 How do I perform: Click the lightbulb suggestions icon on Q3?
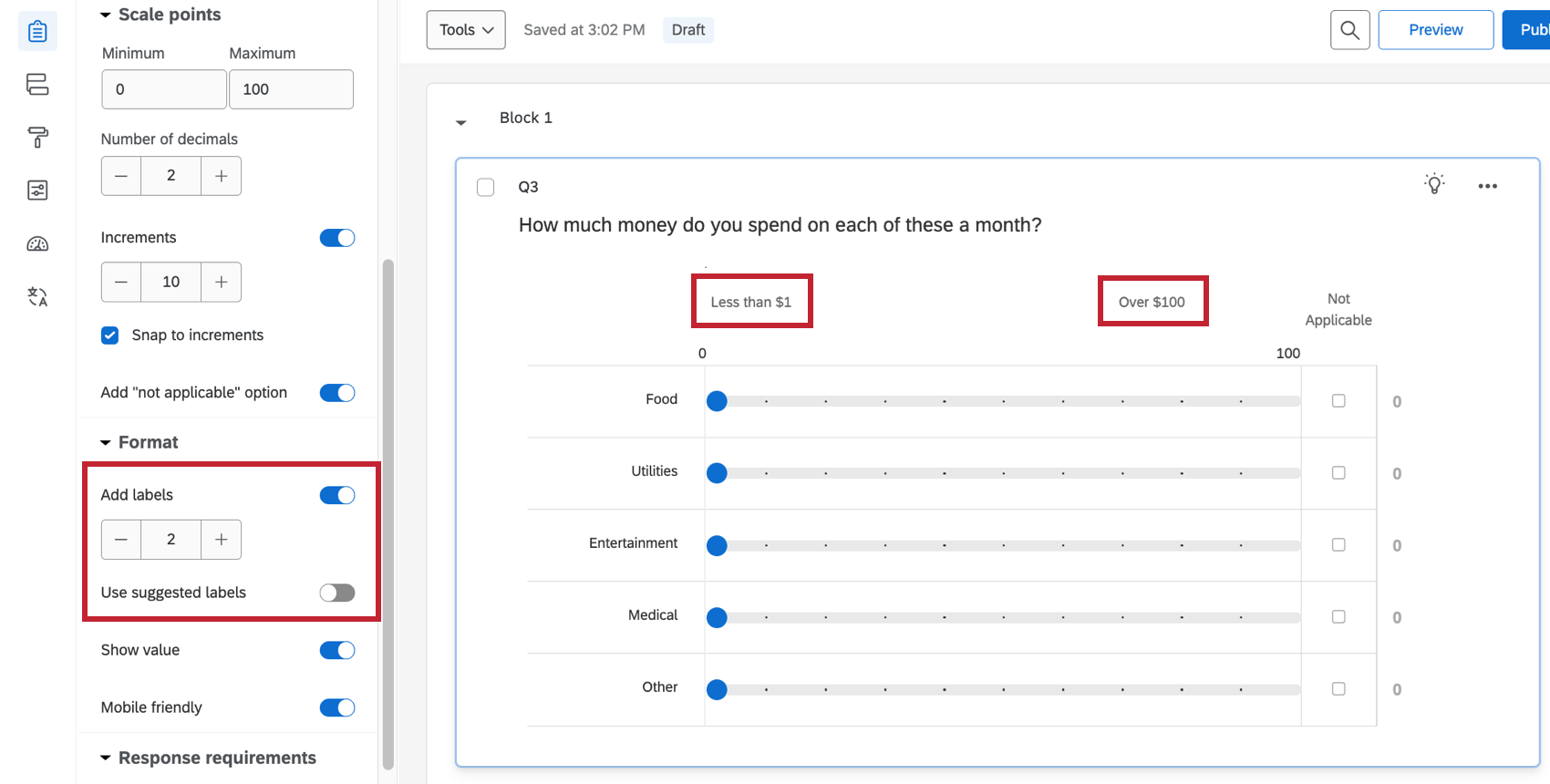pos(1434,184)
